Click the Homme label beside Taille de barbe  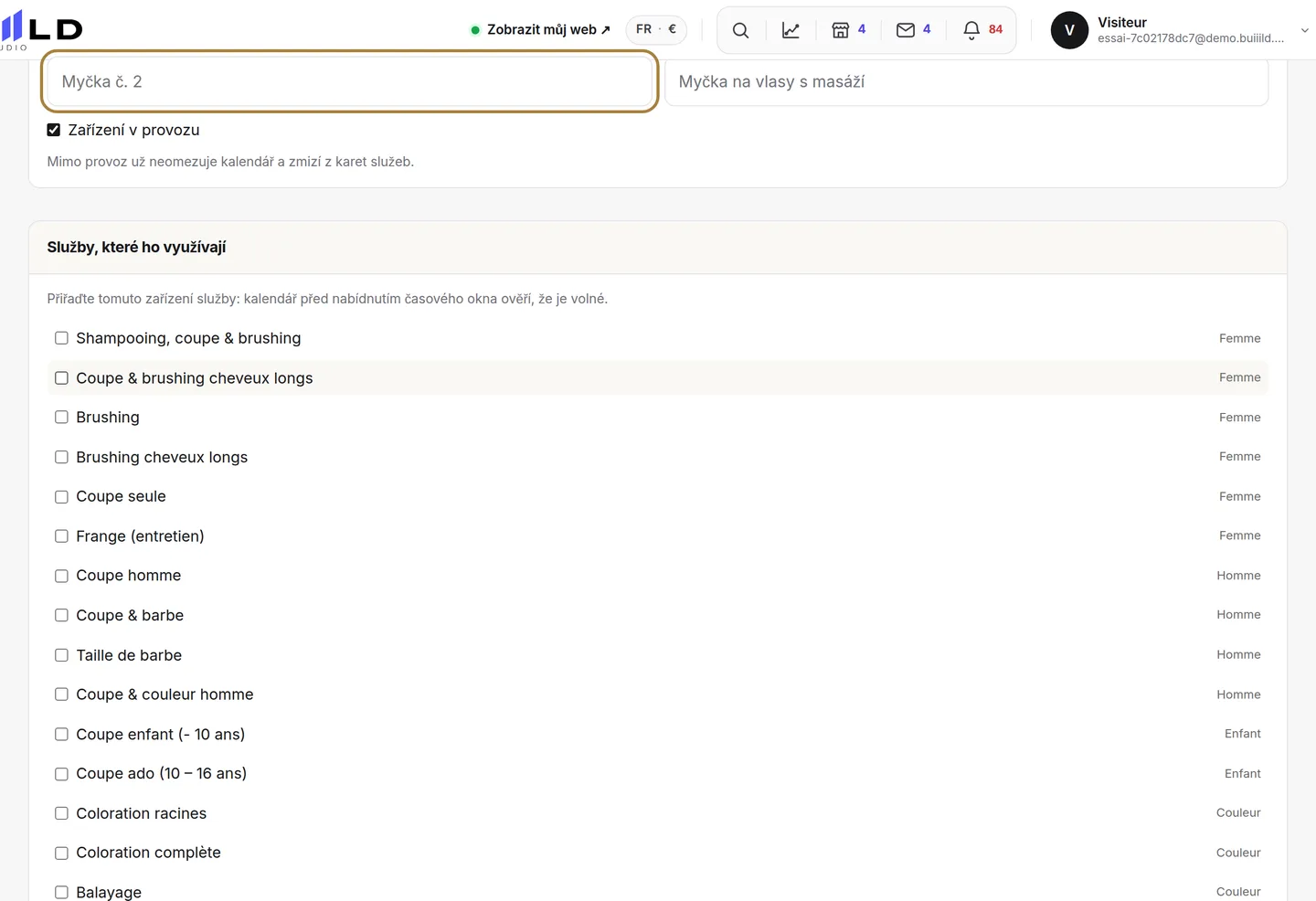(x=1238, y=654)
